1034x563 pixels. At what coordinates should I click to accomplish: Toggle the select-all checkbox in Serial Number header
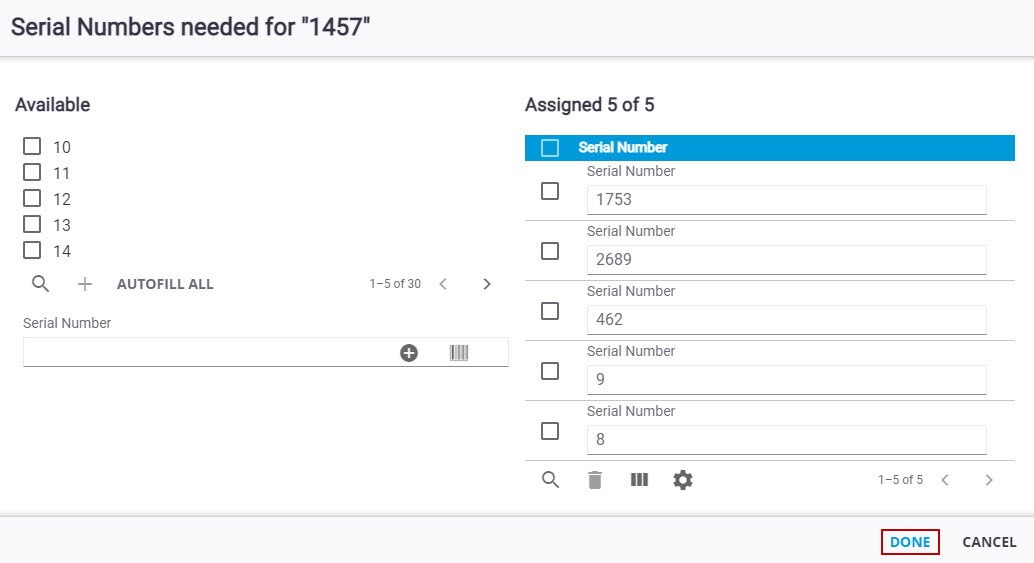coord(550,148)
